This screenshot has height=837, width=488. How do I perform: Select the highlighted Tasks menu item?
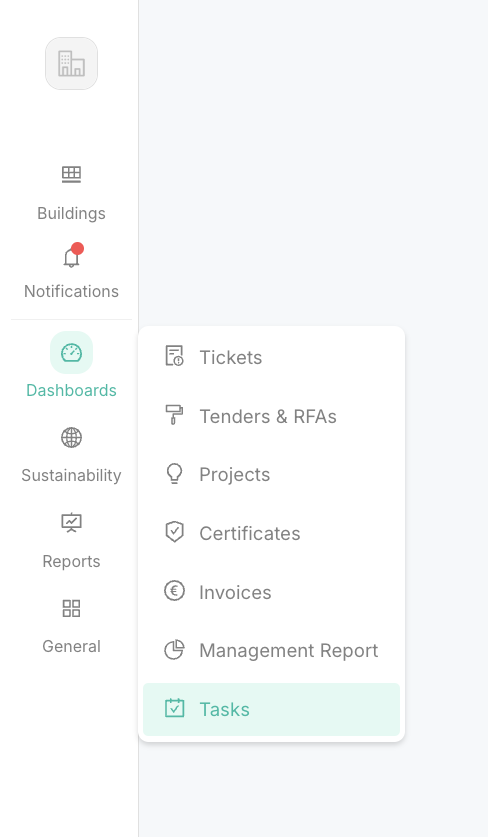click(x=271, y=709)
